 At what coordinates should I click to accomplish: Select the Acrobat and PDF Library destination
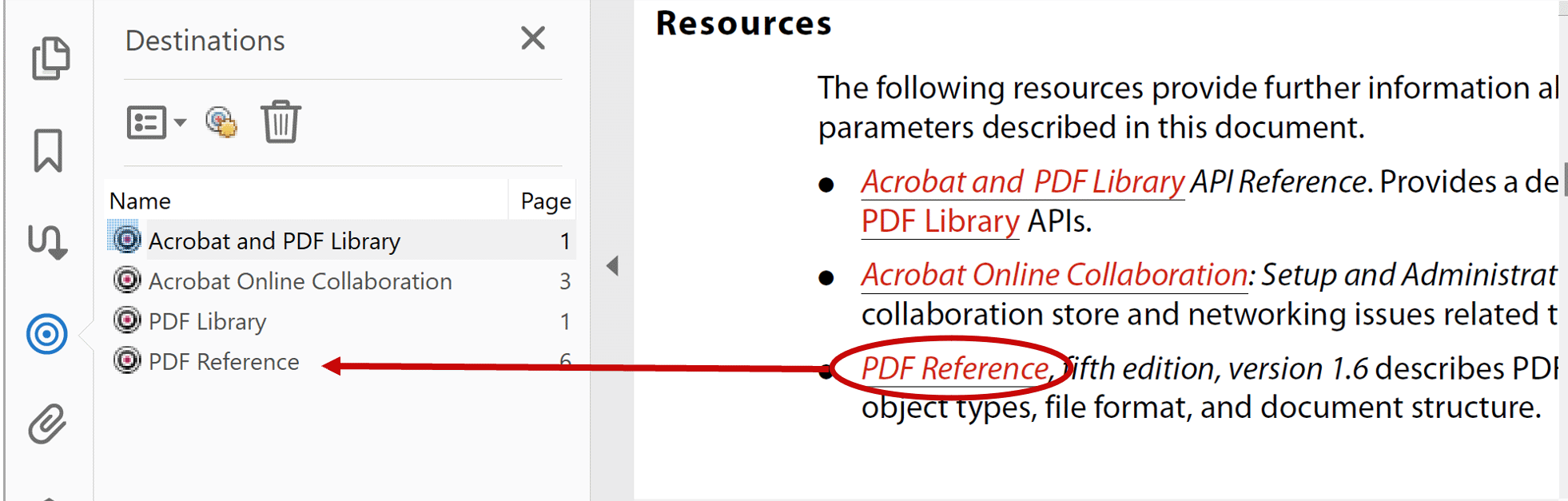click(274, 241)
